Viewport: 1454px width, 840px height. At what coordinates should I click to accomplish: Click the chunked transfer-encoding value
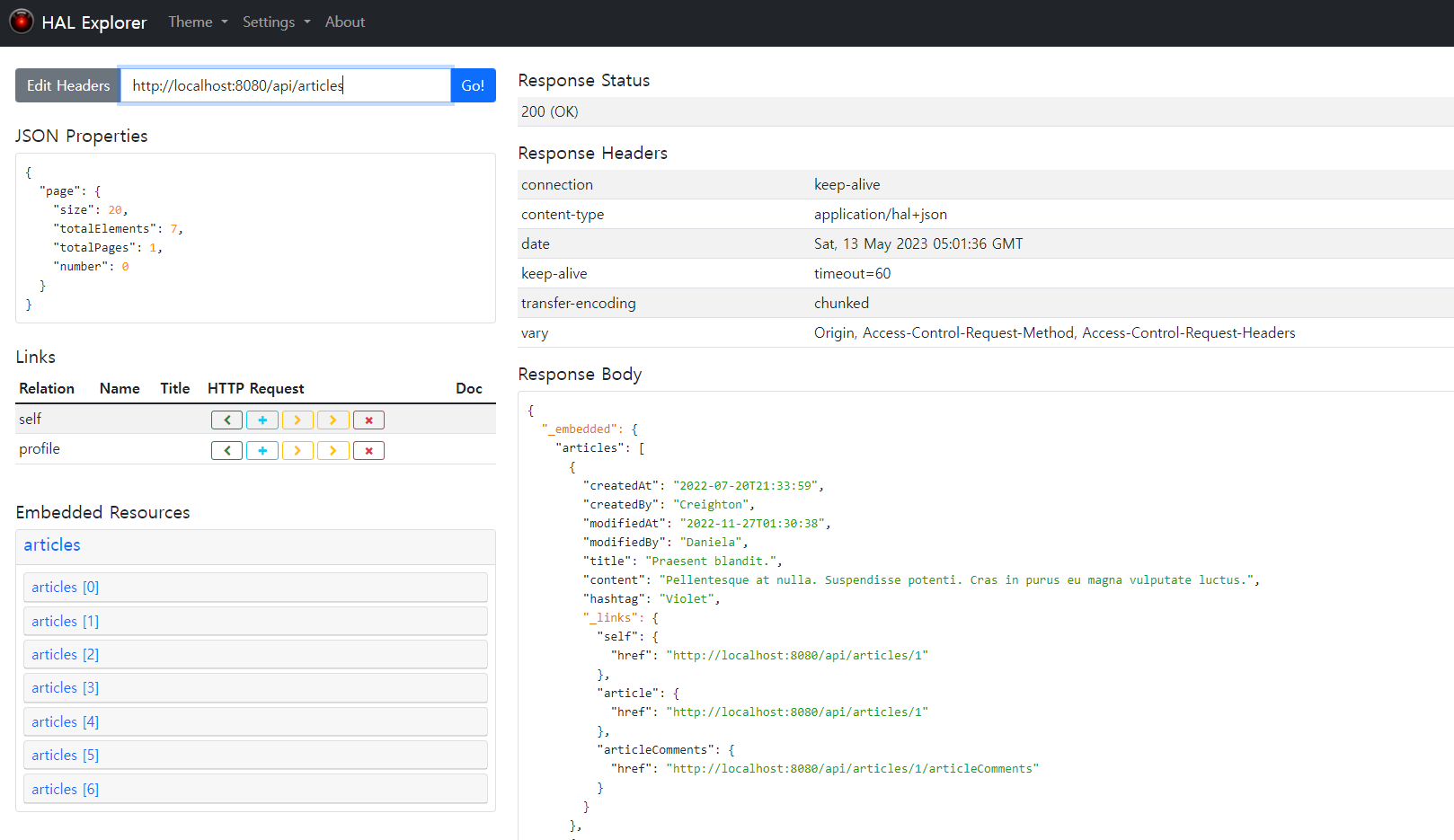pyautogui.click(x=841, y=303)
